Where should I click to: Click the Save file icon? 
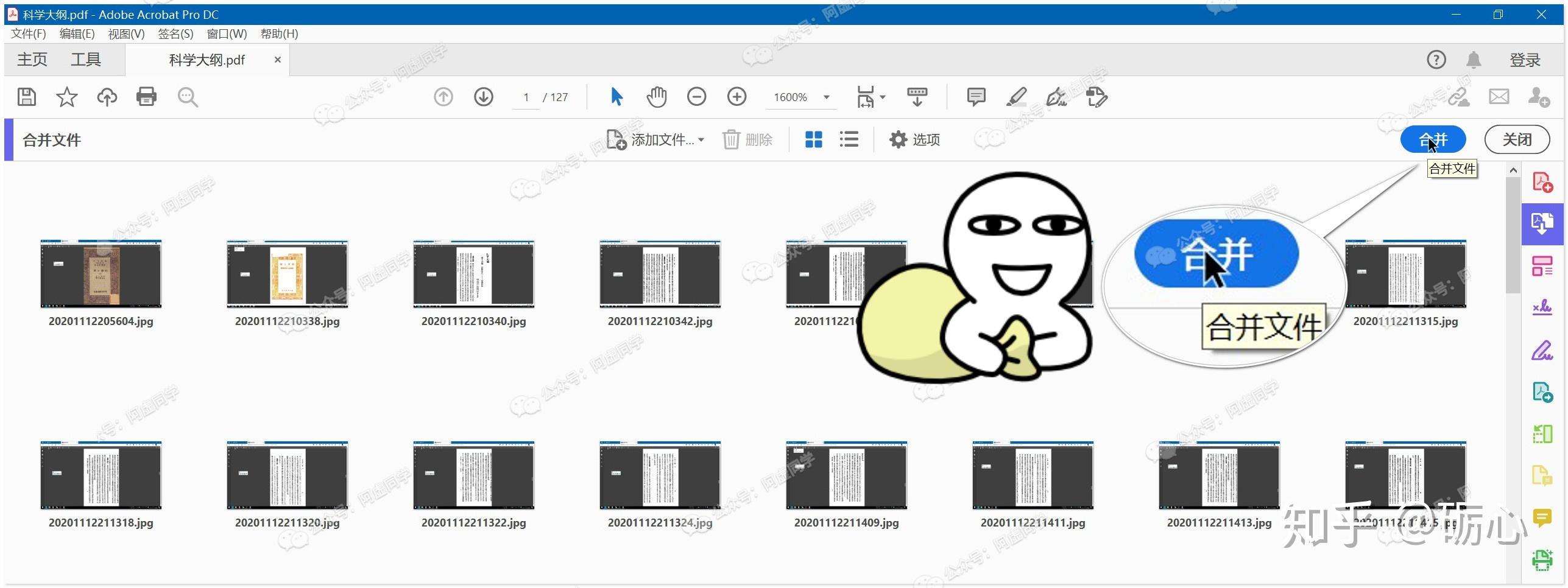point(27,97)
